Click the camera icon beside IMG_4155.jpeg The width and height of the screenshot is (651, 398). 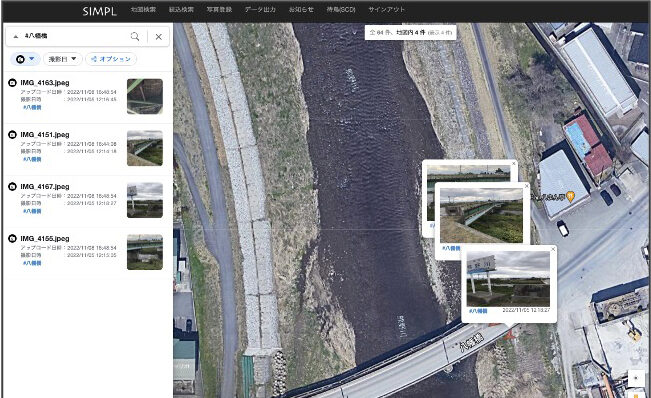12,238
